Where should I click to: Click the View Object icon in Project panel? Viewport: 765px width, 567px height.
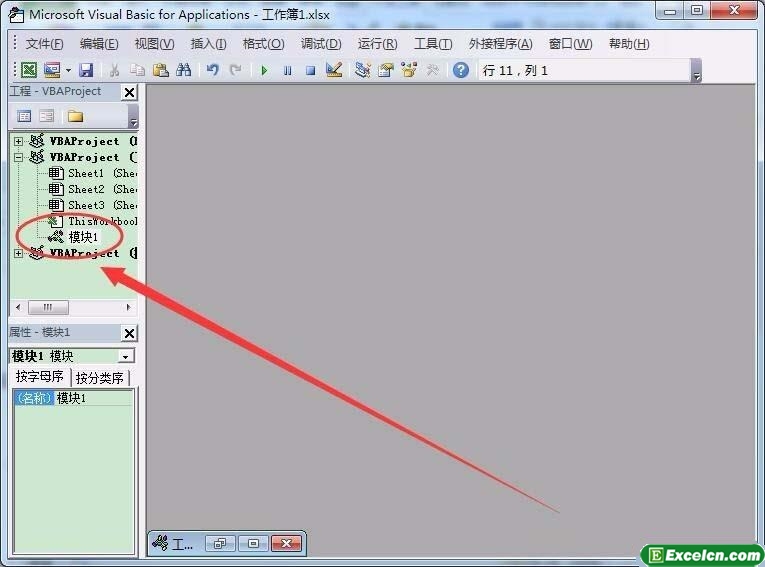(x=47, y=116)
